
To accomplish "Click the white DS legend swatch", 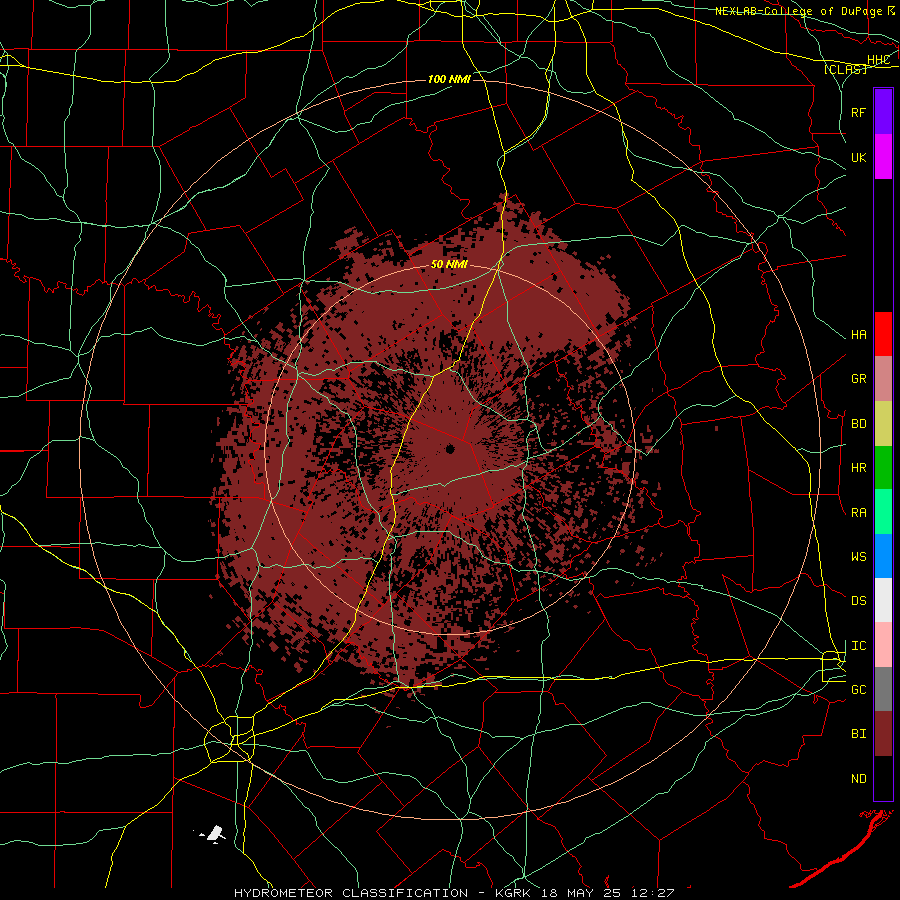I will point(883,600).
